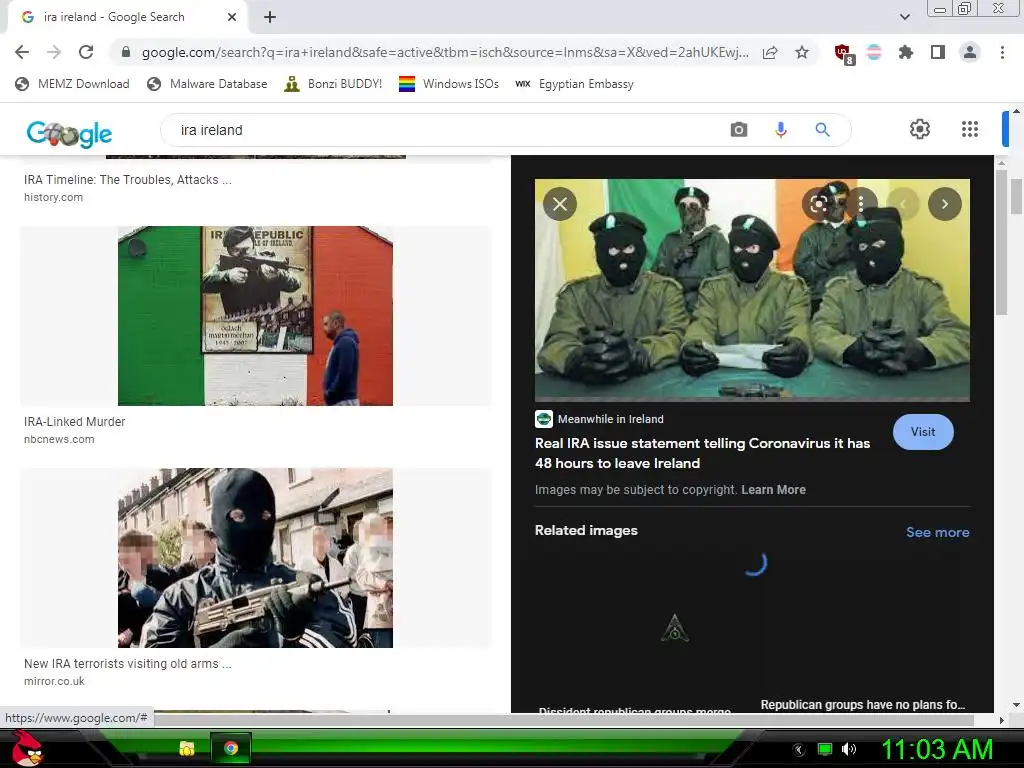
Task: Click the address bar URL
Action: point(445,52)
